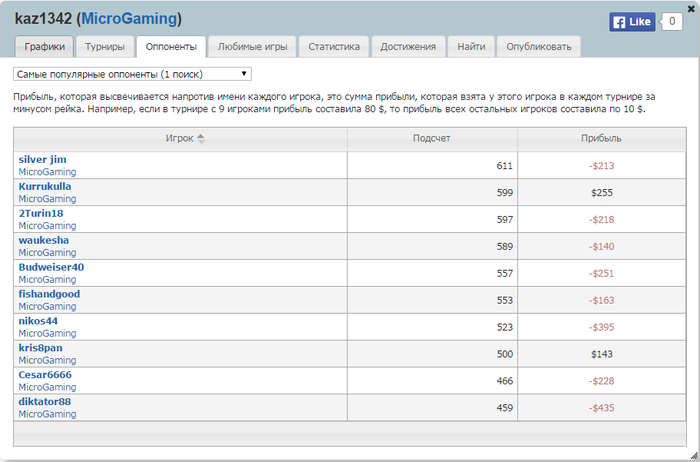Sort by the Прибыль column header
The height and width of the screenshot is (462, 700).
tap(601, 138)
